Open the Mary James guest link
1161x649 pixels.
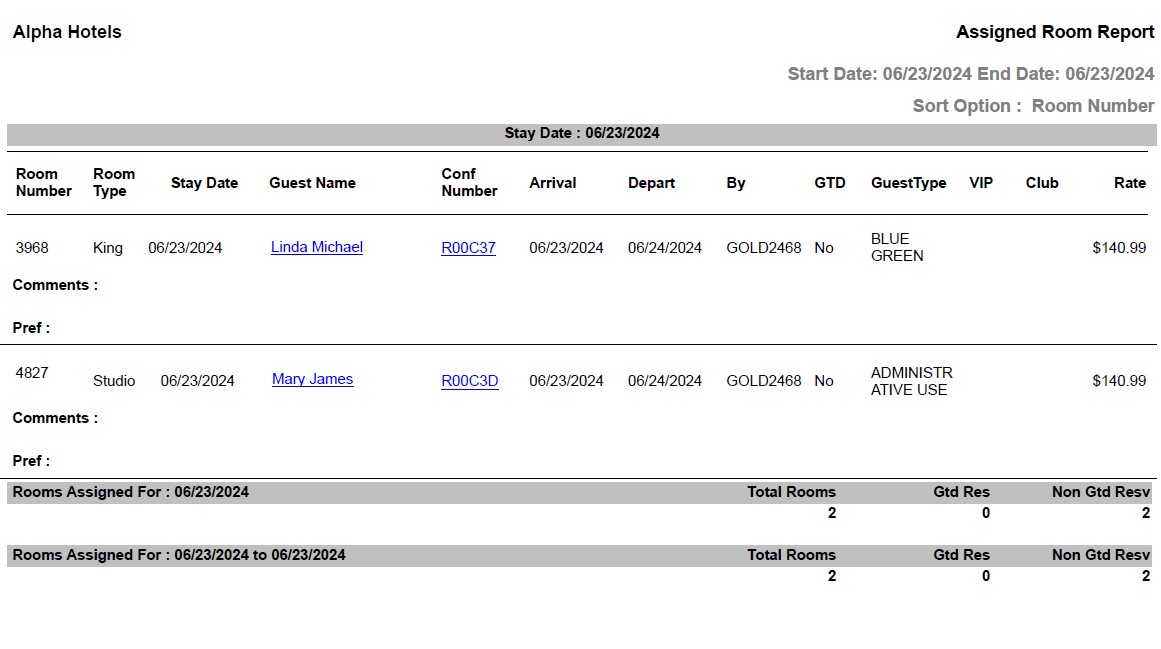pos(312,379)
